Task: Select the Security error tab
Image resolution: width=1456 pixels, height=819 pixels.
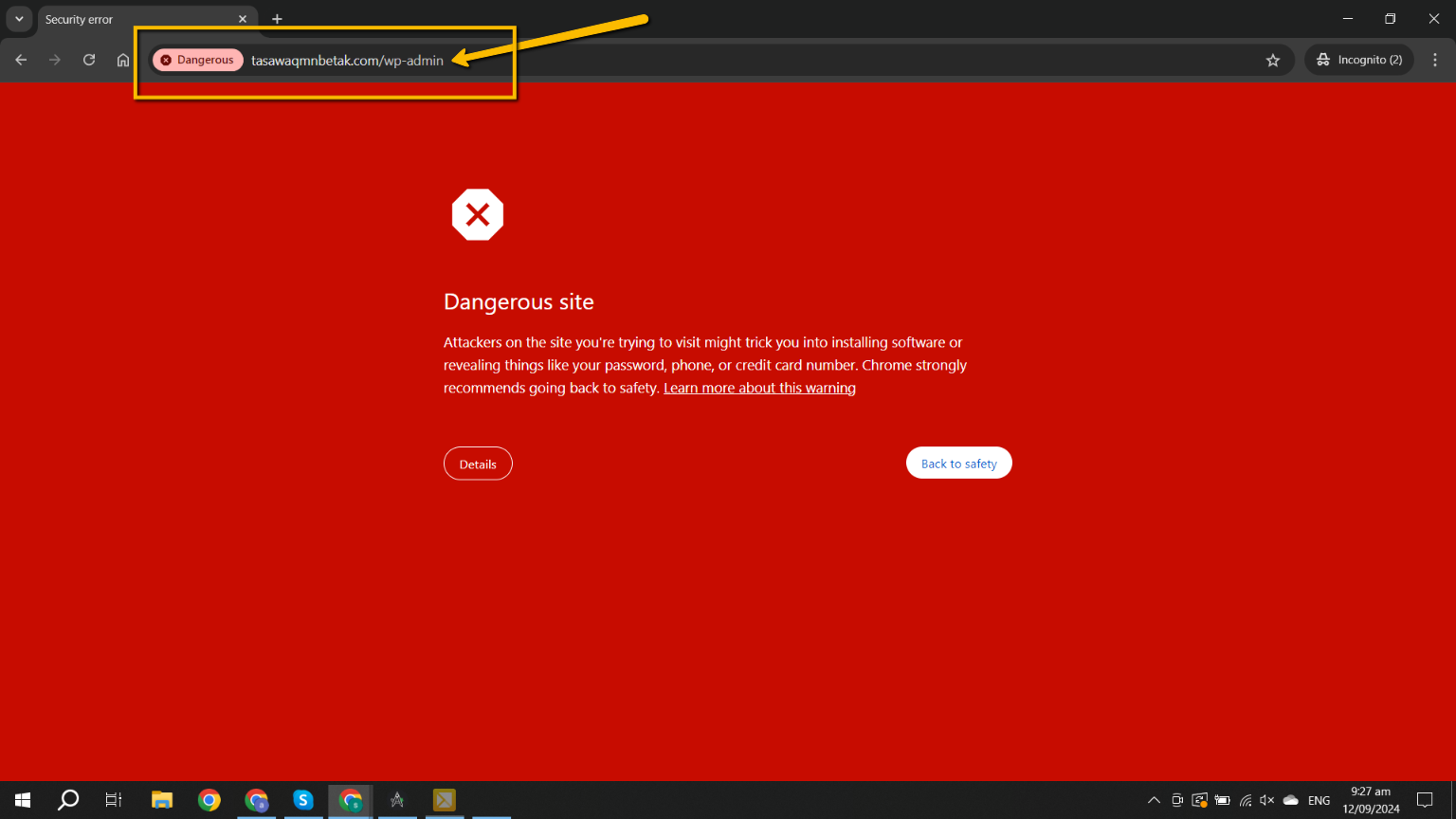Action: point(147,20)
